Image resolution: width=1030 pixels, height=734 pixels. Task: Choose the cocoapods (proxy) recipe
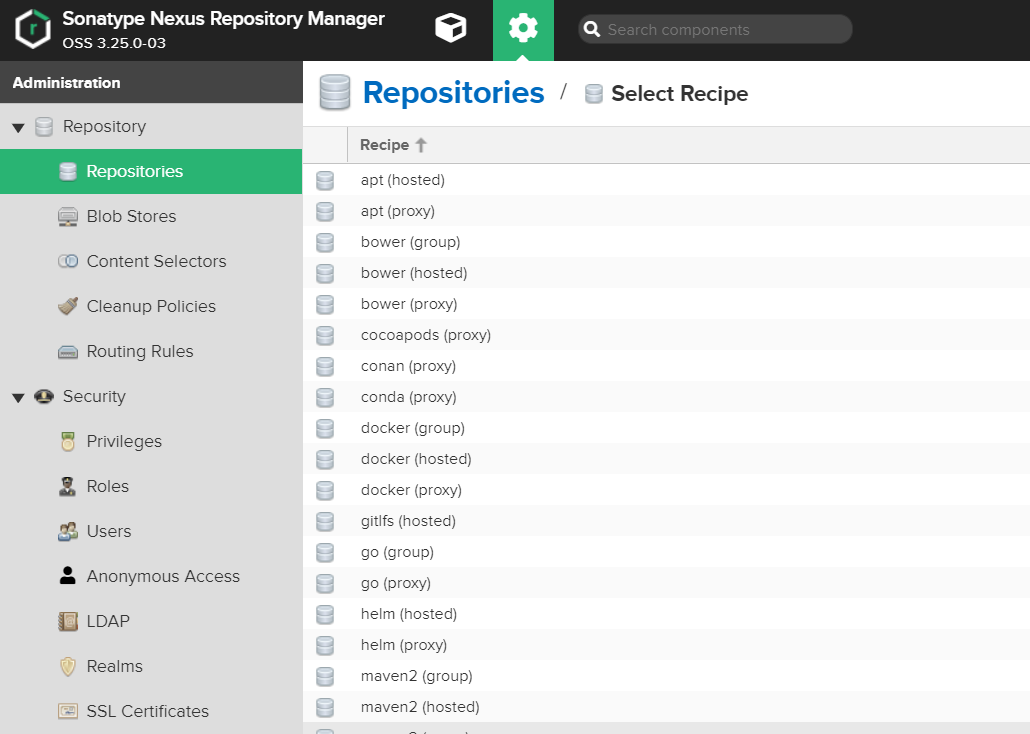pos(666,335)
